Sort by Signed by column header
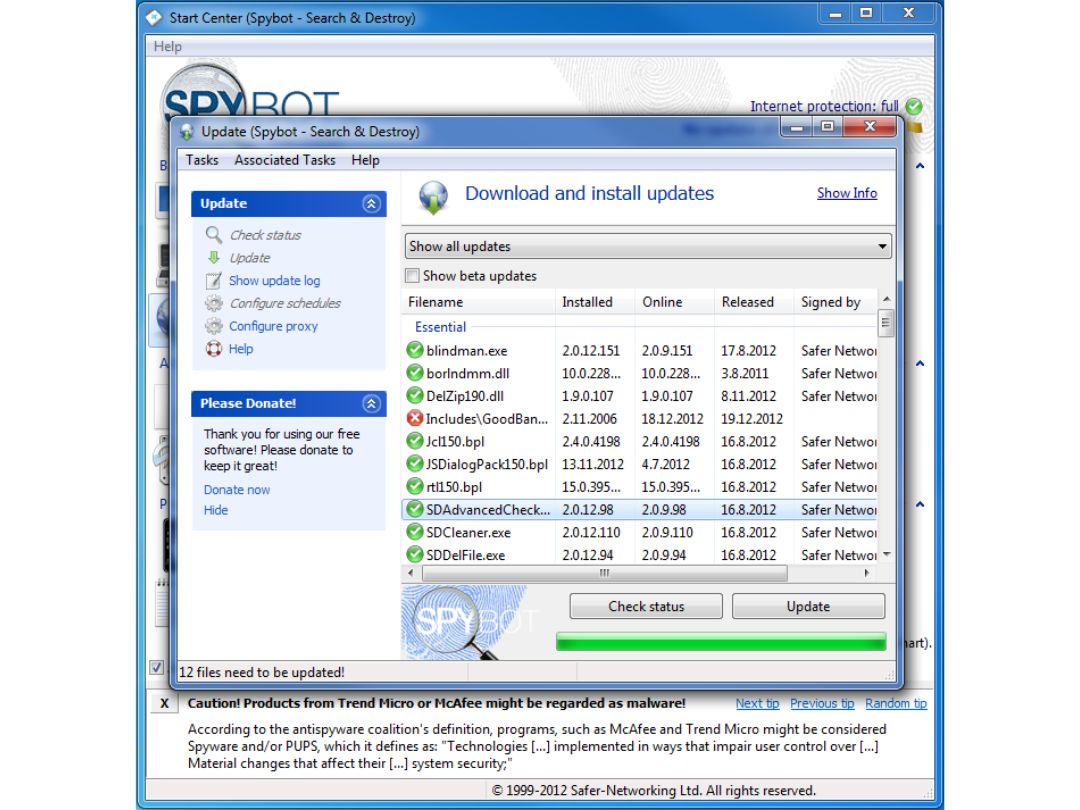The height and width of the screenshot is (810, 1080). (x=835, y=302)
